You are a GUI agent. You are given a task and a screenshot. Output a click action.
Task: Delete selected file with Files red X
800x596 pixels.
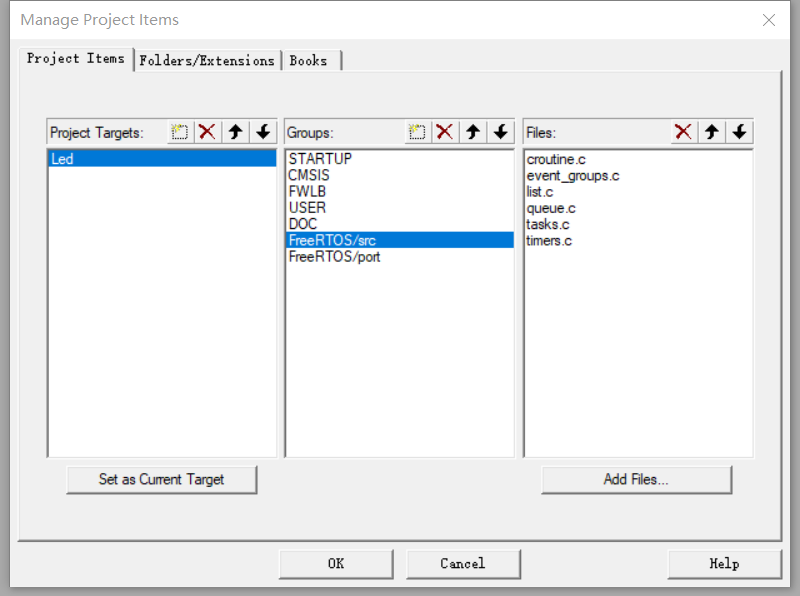click(684, 132)
